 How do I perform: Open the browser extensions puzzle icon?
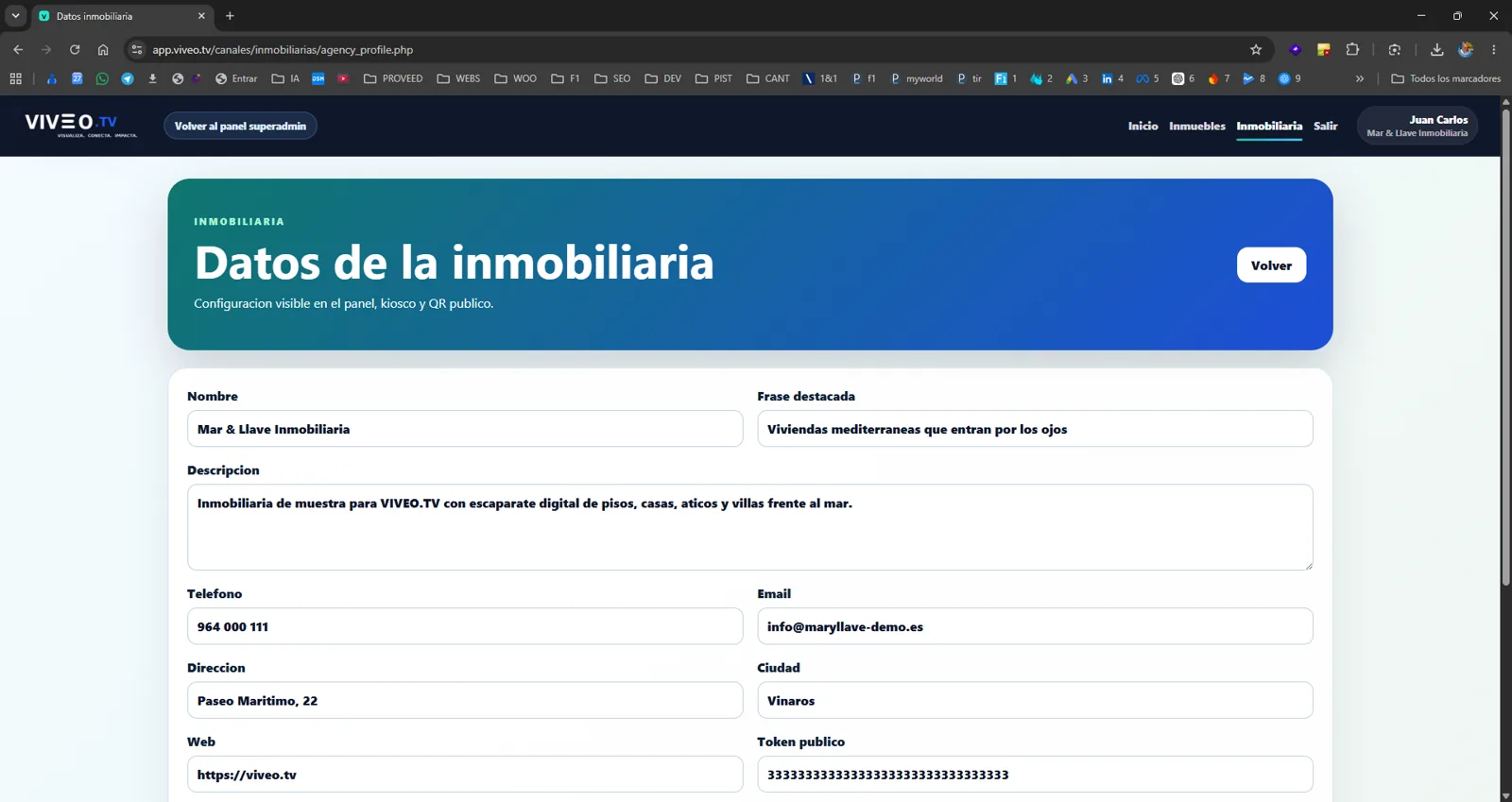coord(1352,50)
